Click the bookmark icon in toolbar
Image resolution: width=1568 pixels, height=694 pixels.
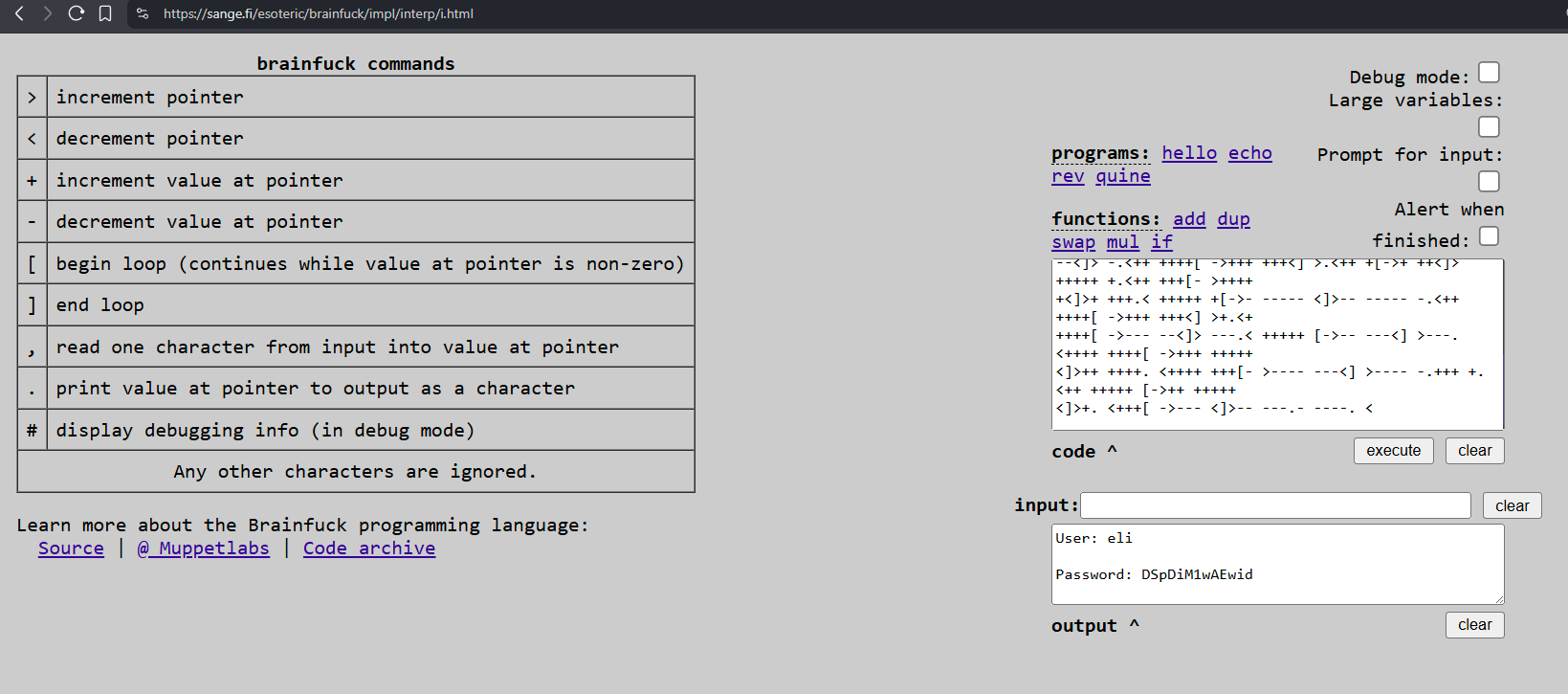tap(105, 13)
